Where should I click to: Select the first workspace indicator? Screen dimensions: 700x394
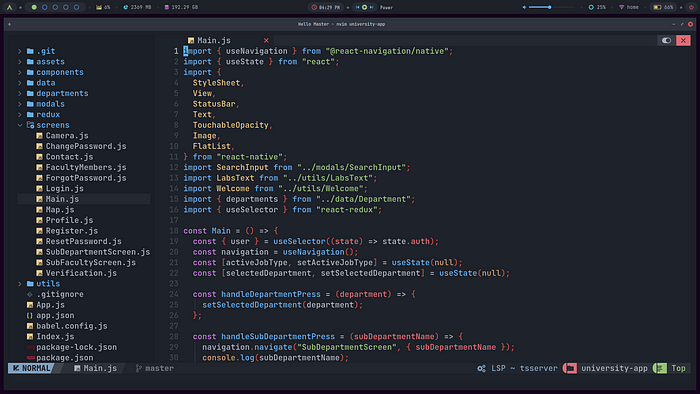point(34,8)
